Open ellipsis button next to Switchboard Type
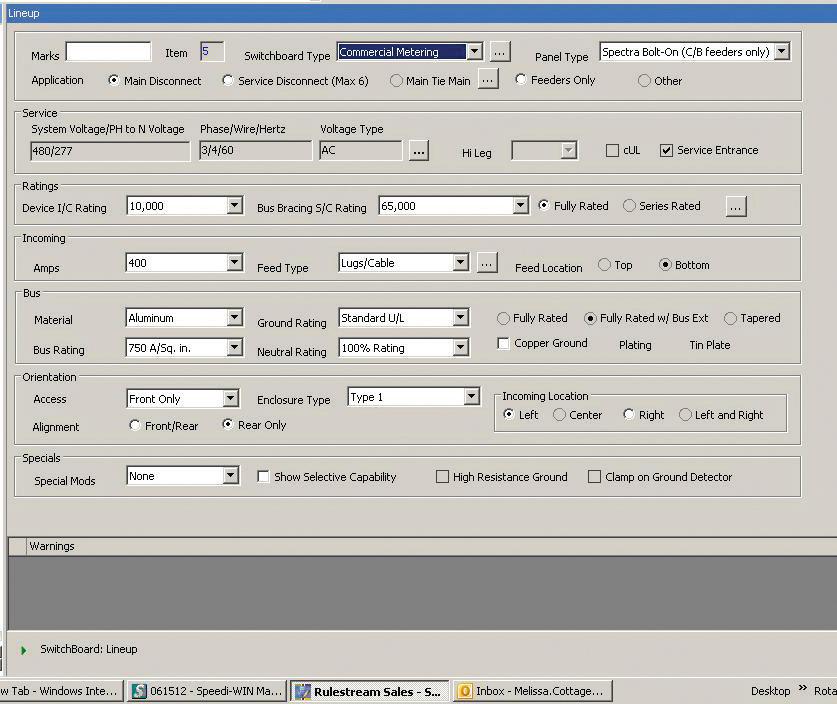 499,52
